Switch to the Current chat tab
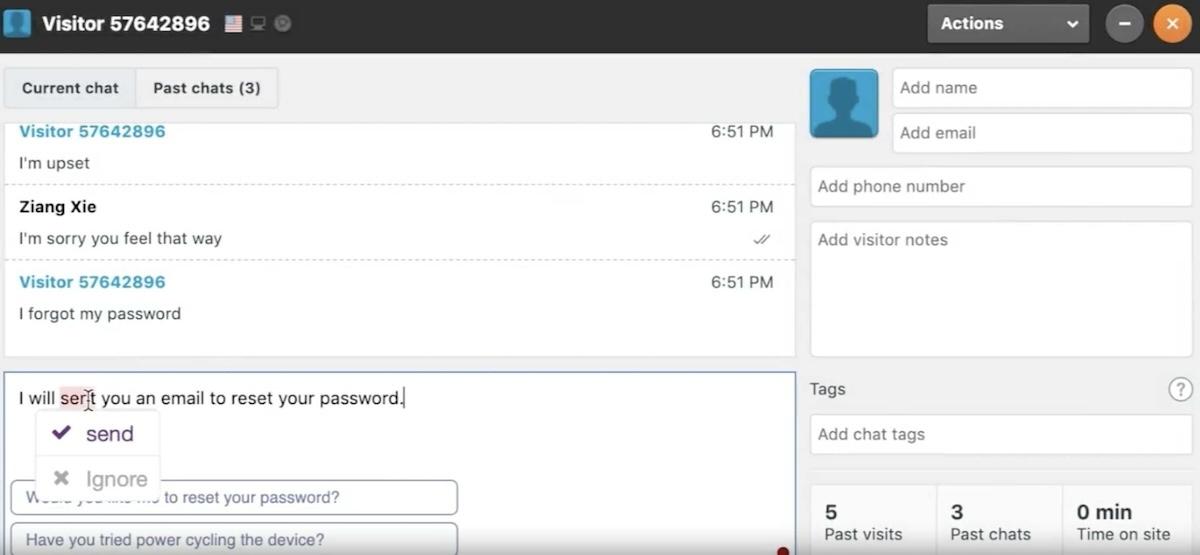The height and width of the screenshot is (555, 1200). 70,88
